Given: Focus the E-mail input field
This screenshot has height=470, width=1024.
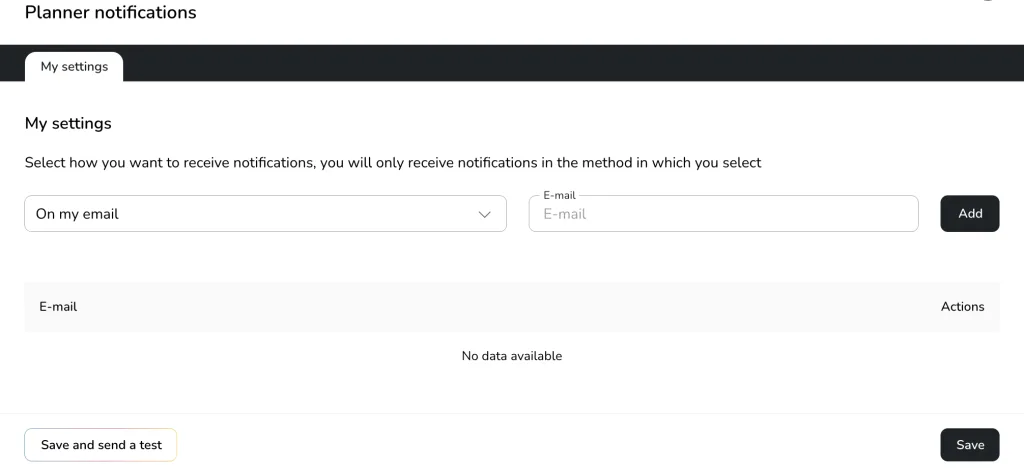Looking at the screenshot, I should (723, 214).
